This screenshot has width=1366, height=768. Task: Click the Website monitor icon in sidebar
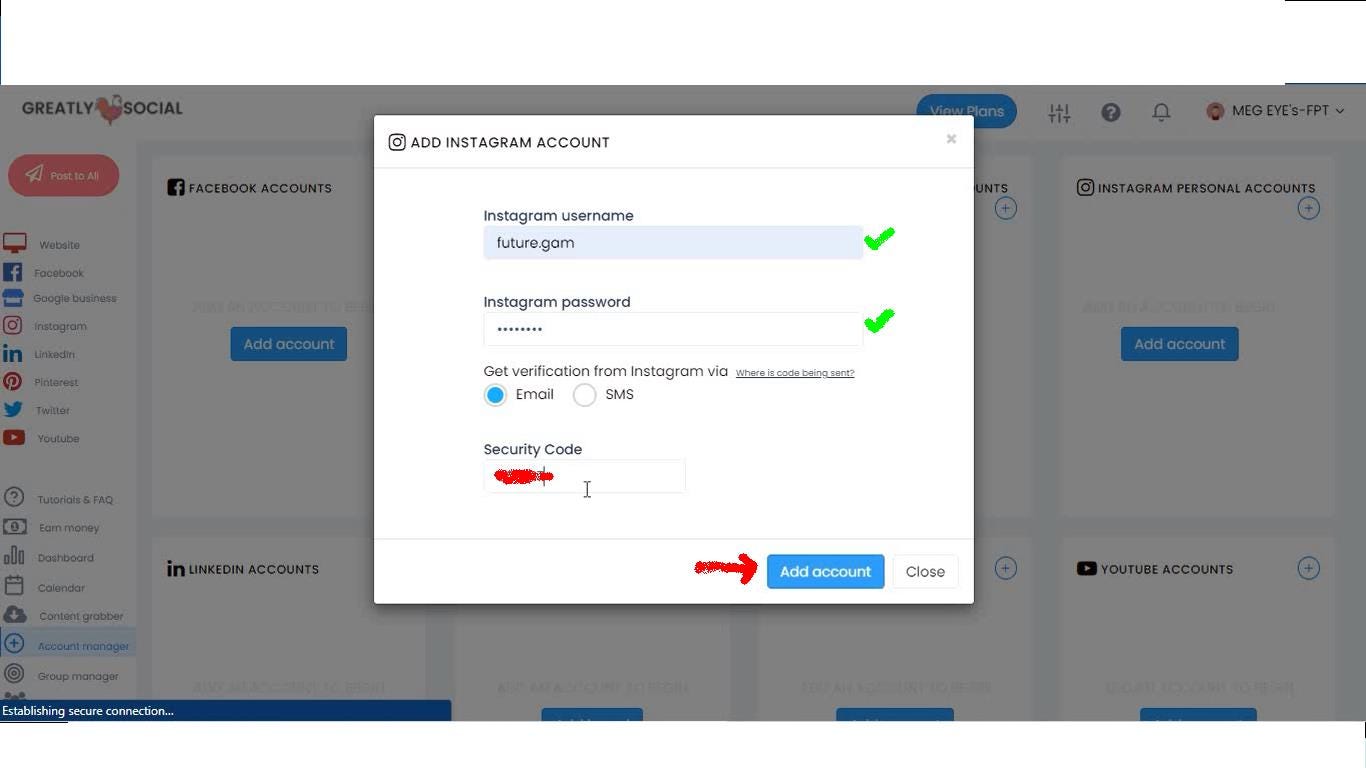[14, 243]
